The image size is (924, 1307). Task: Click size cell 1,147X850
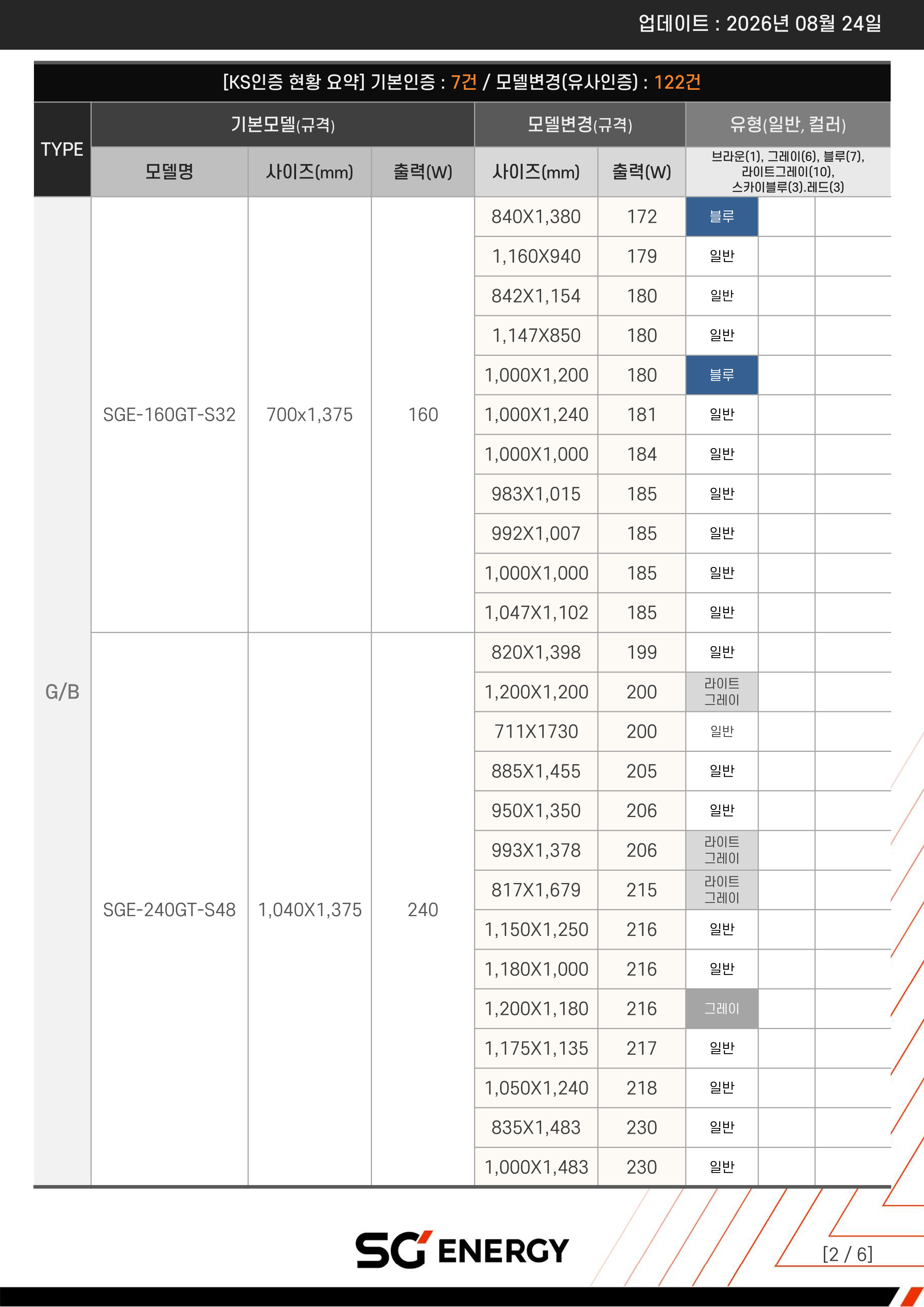[x=536, y=335]
